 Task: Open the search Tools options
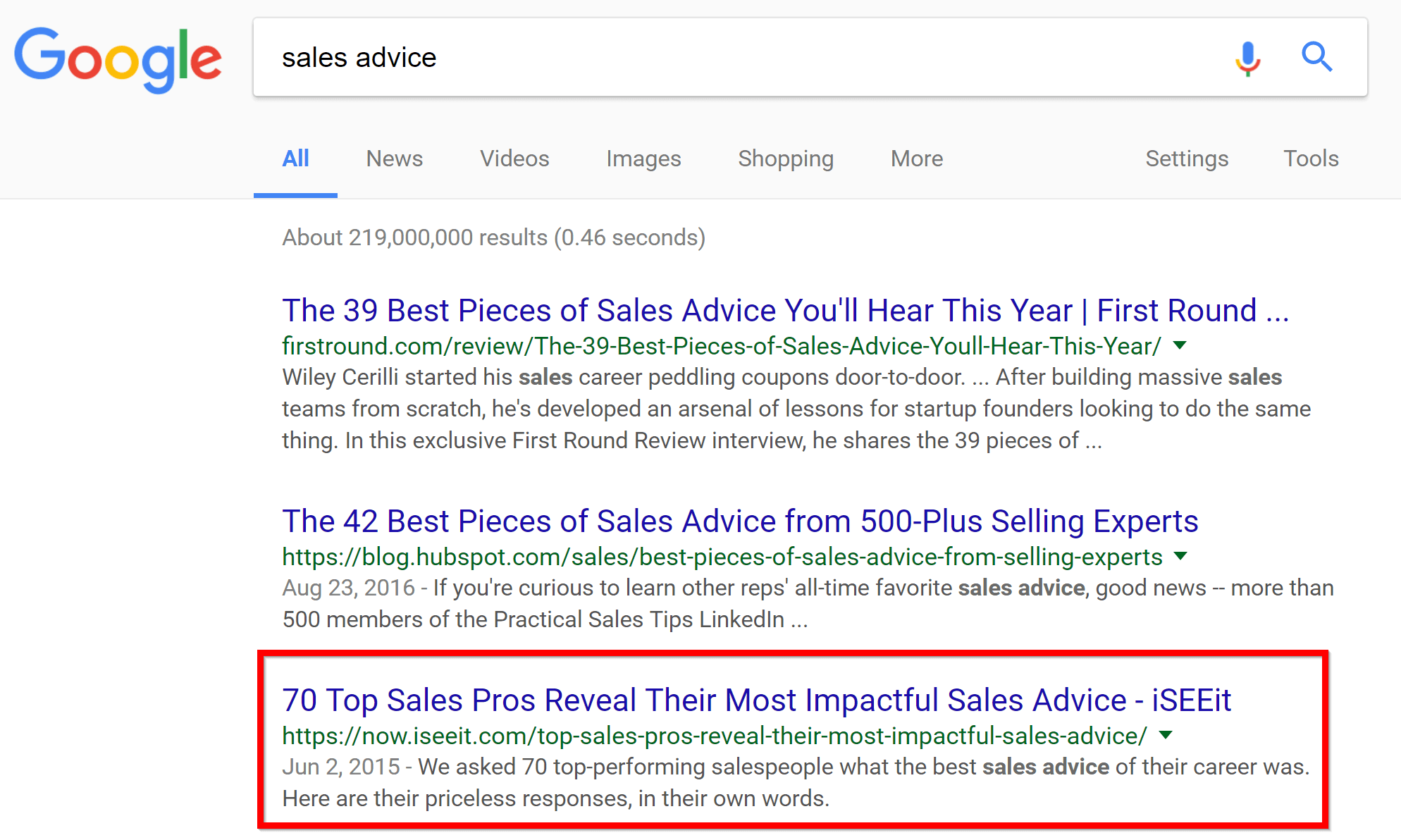[x=1311, y=159]
